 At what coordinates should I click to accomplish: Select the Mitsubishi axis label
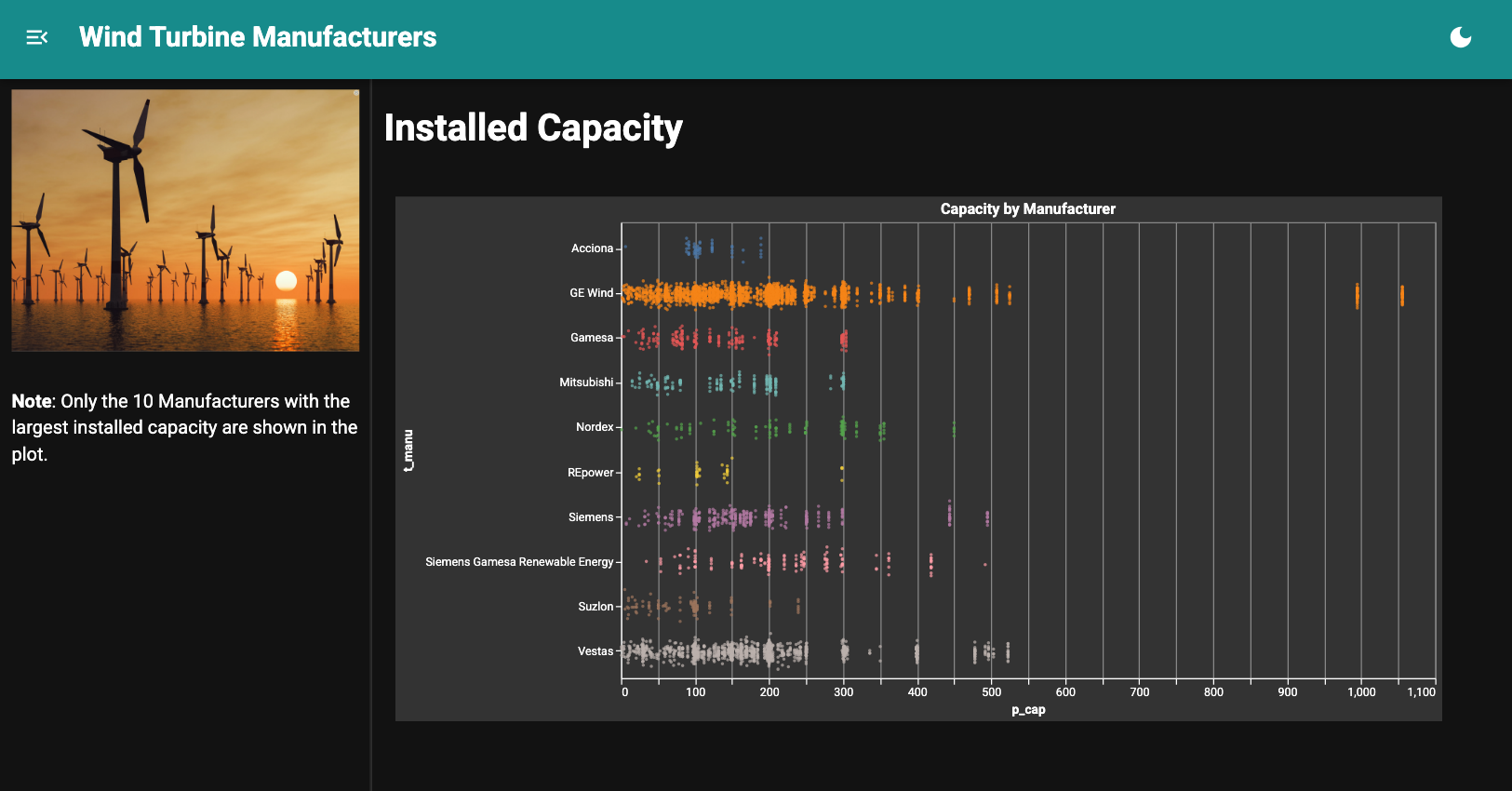pos(586,382)
